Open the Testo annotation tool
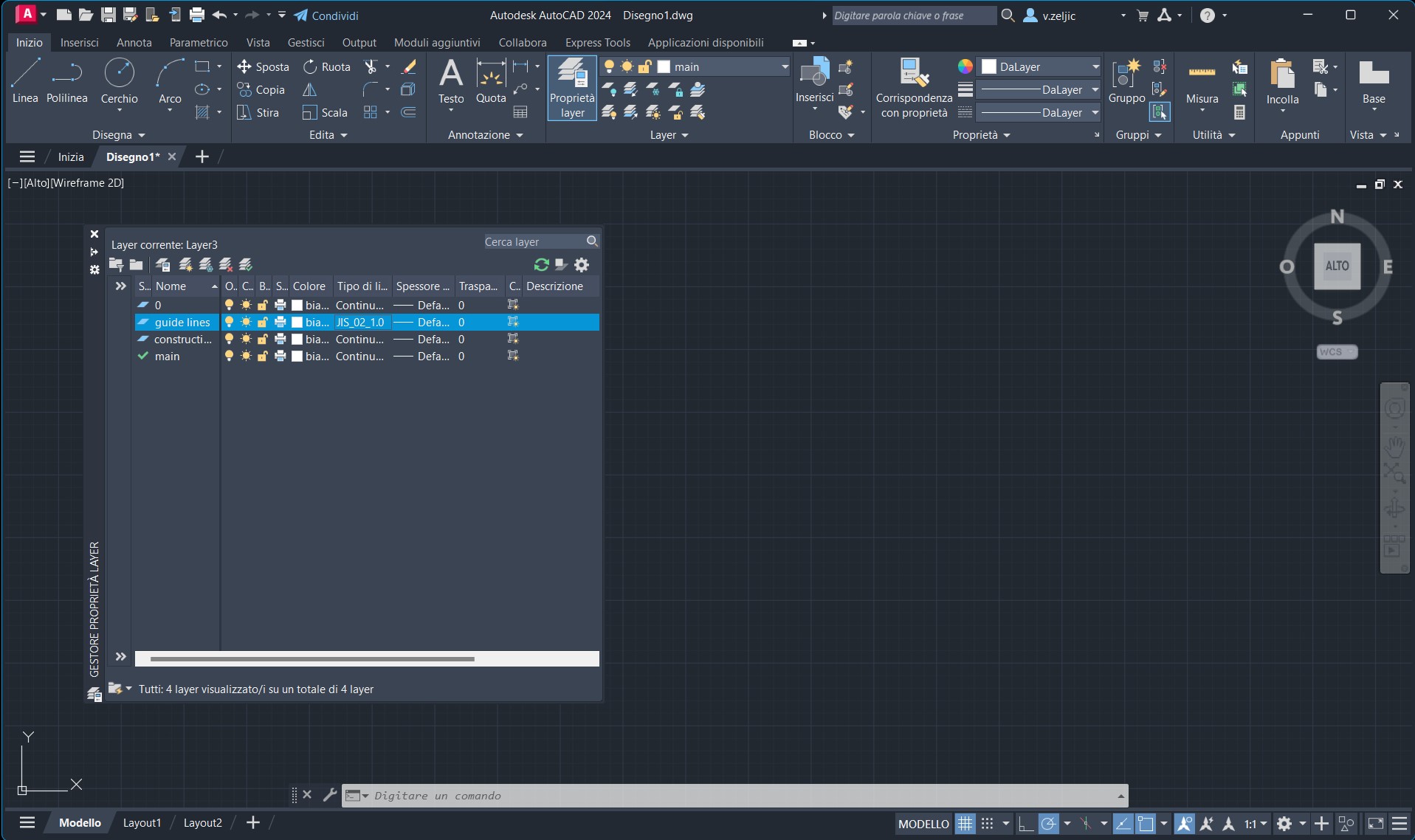The width and height of the screenshot is (1415, 840). 450,81
